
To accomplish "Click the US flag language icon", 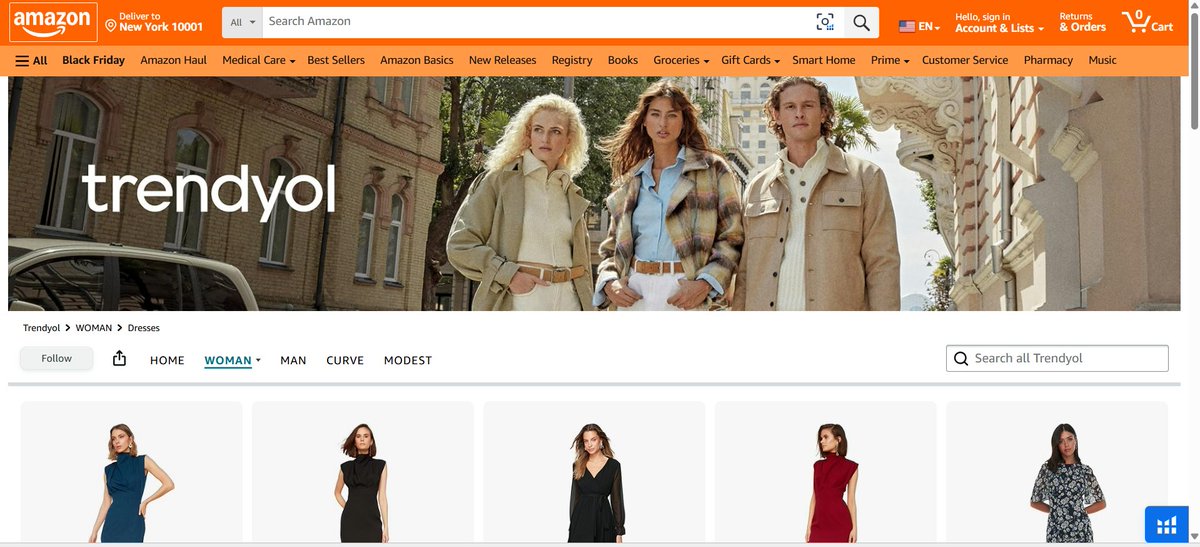I will 907,27.
